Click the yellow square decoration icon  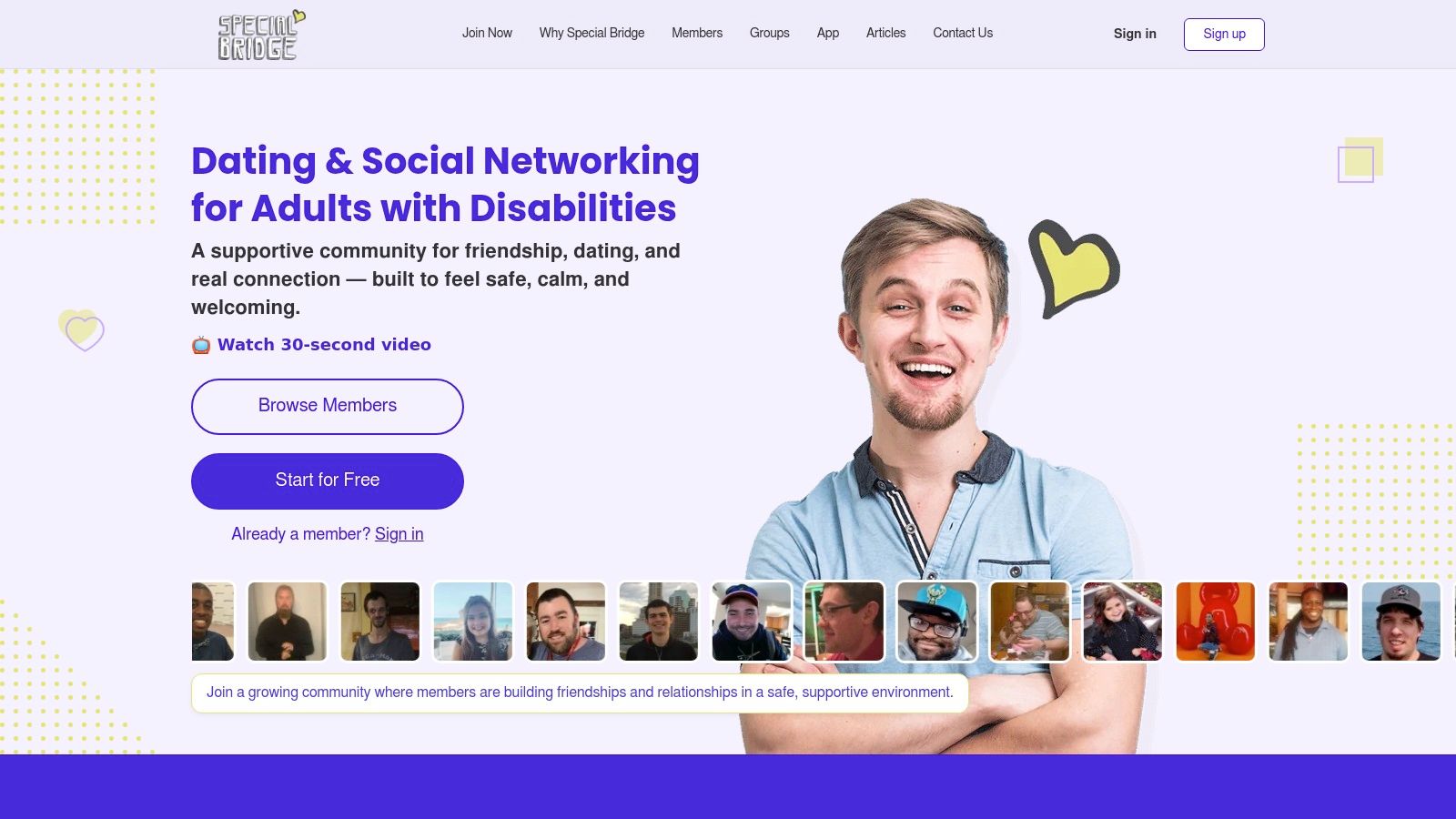click(1360, 160)
